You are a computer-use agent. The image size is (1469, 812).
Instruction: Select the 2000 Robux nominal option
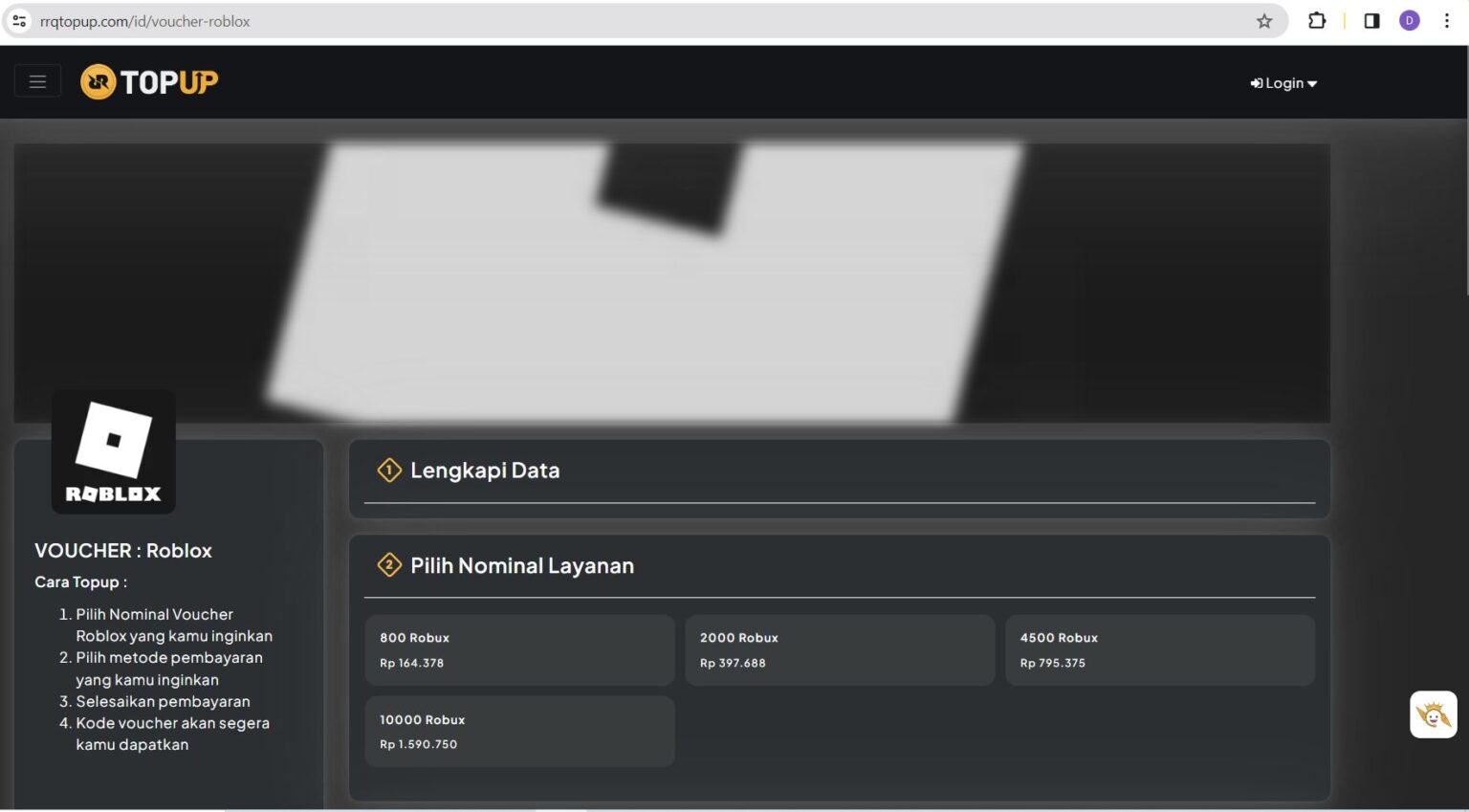(840, 649)
